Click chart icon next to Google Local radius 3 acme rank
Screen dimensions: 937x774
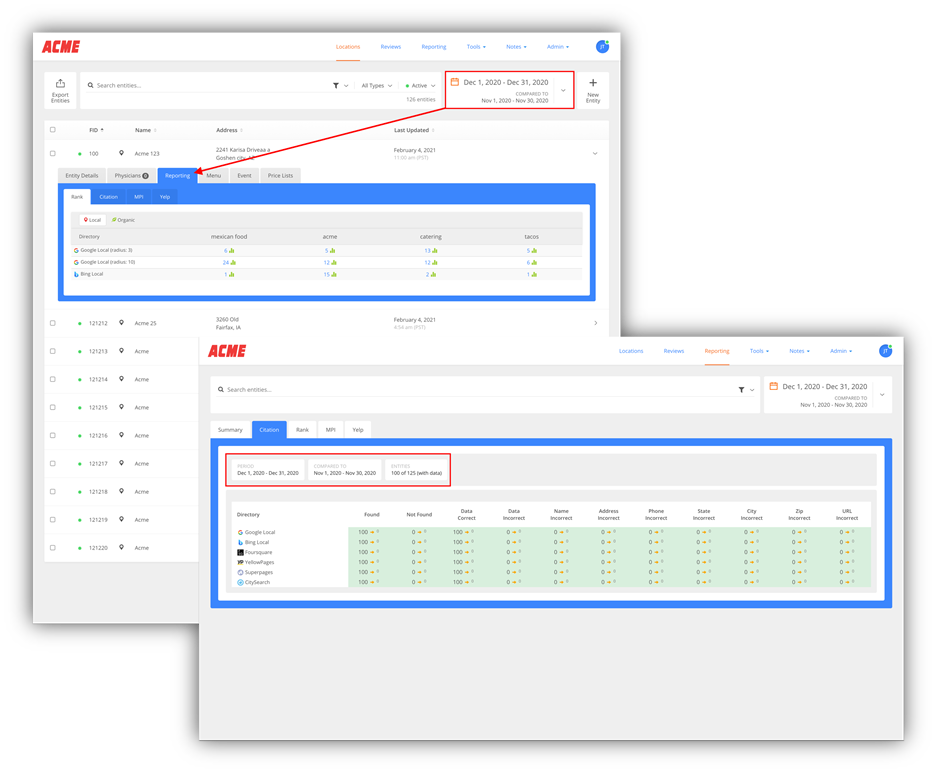point(333,250)
